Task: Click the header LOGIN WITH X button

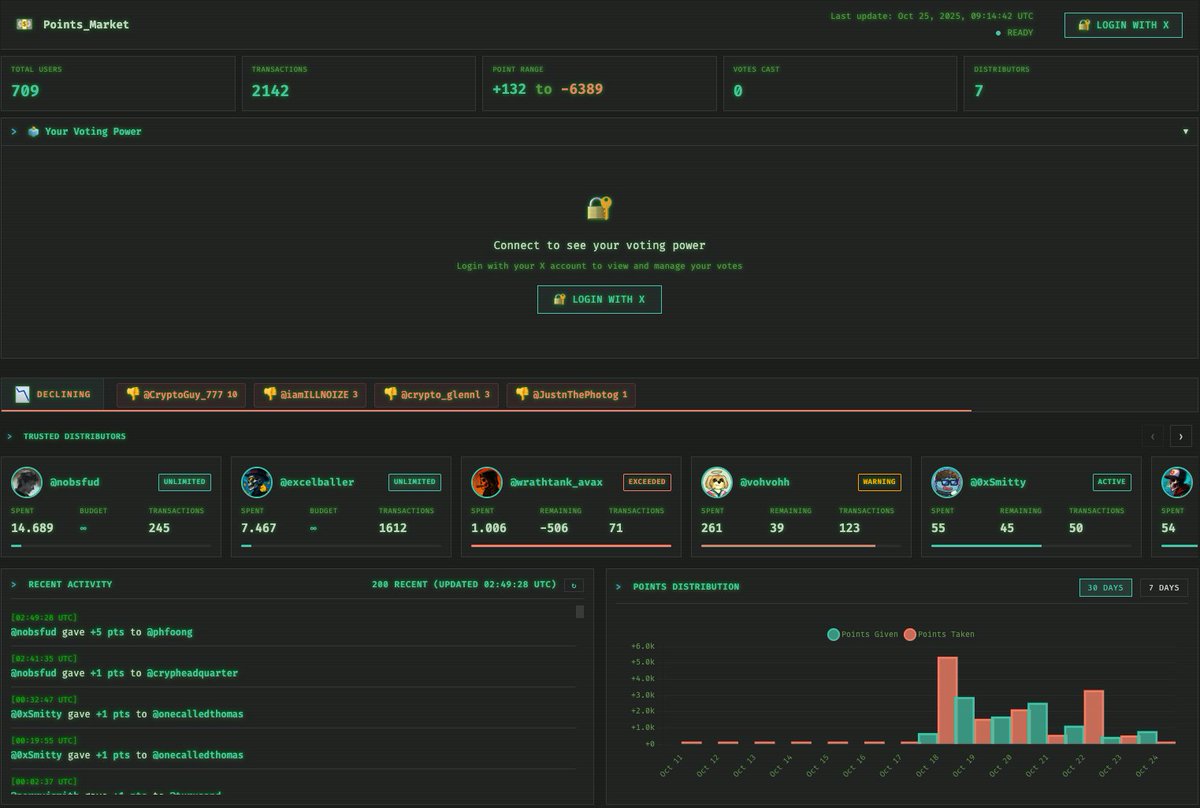Action: (x=1123, y=25)
